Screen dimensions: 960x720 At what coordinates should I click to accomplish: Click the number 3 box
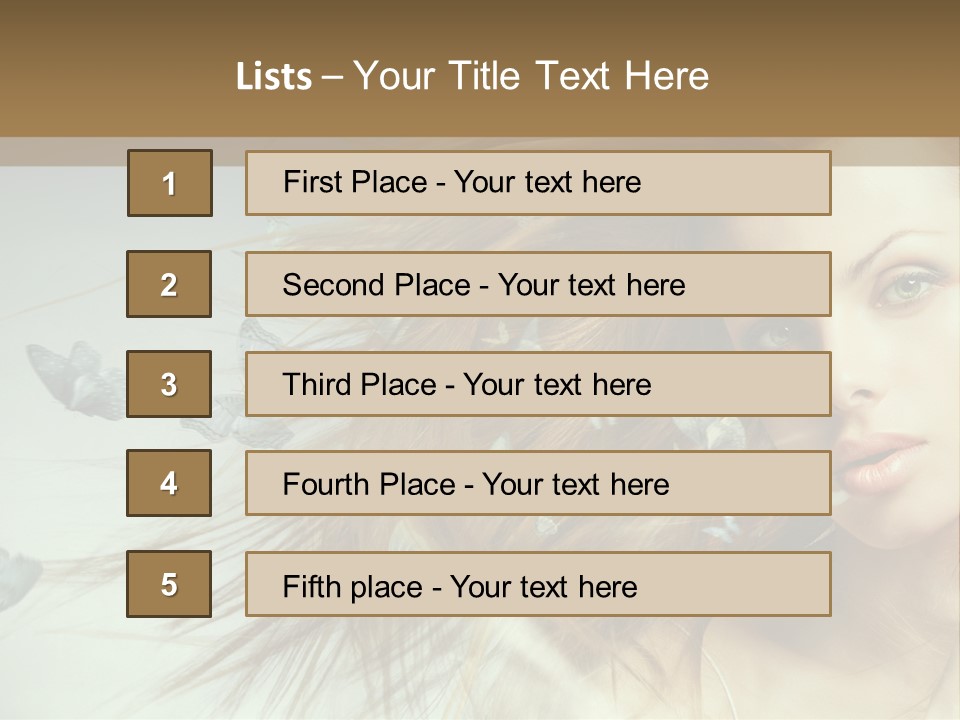pyautogui.click(x=169, y=384)
